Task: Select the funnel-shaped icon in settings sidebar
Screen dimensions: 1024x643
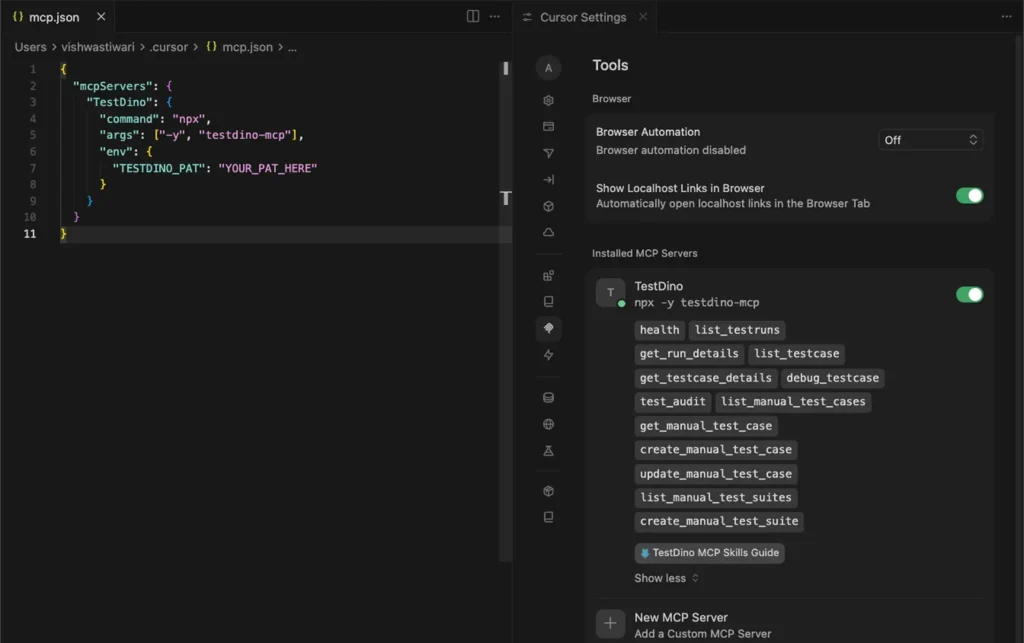Action: [x=548, y=153]
